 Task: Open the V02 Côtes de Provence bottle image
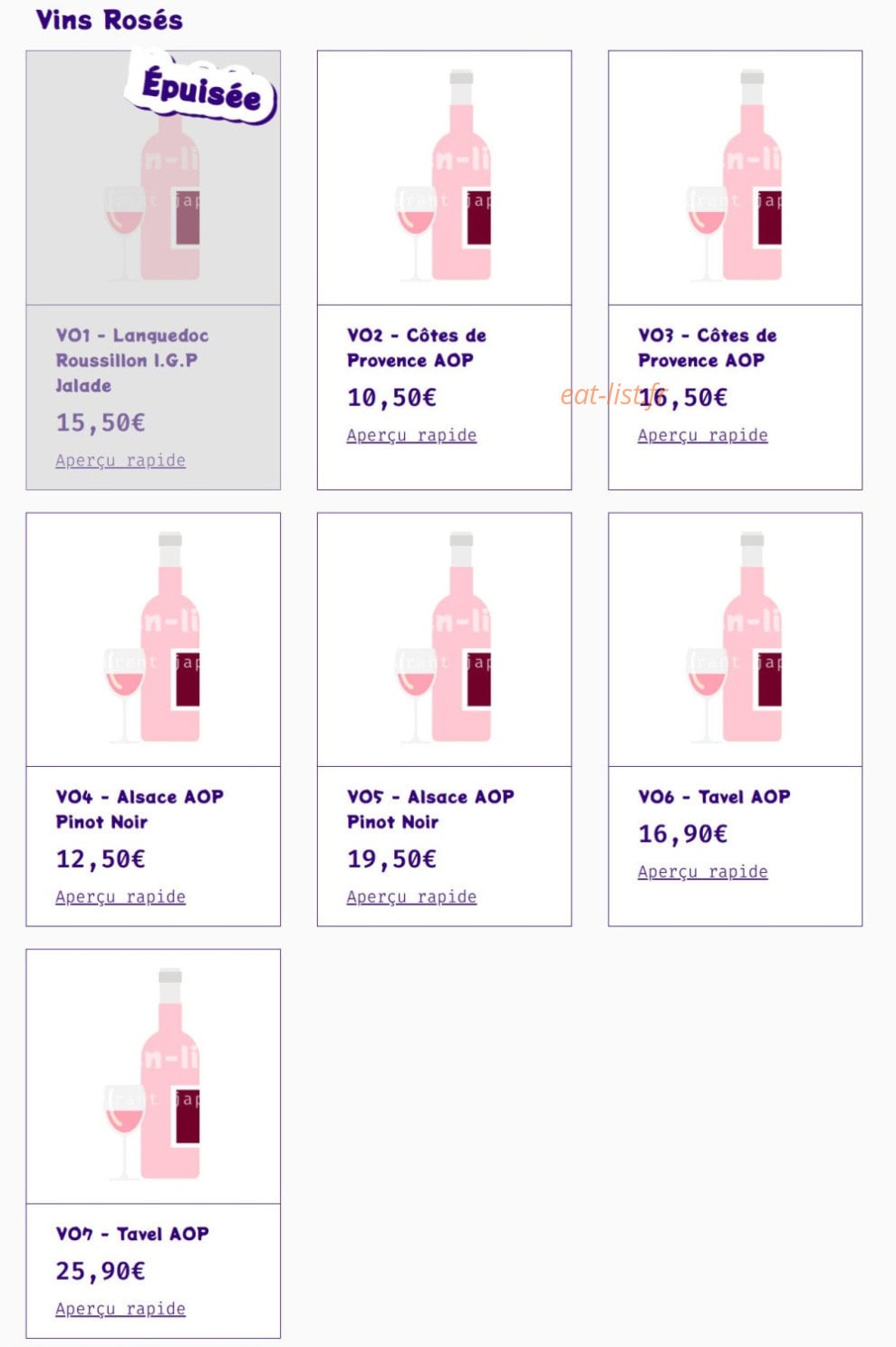[444, 178]
